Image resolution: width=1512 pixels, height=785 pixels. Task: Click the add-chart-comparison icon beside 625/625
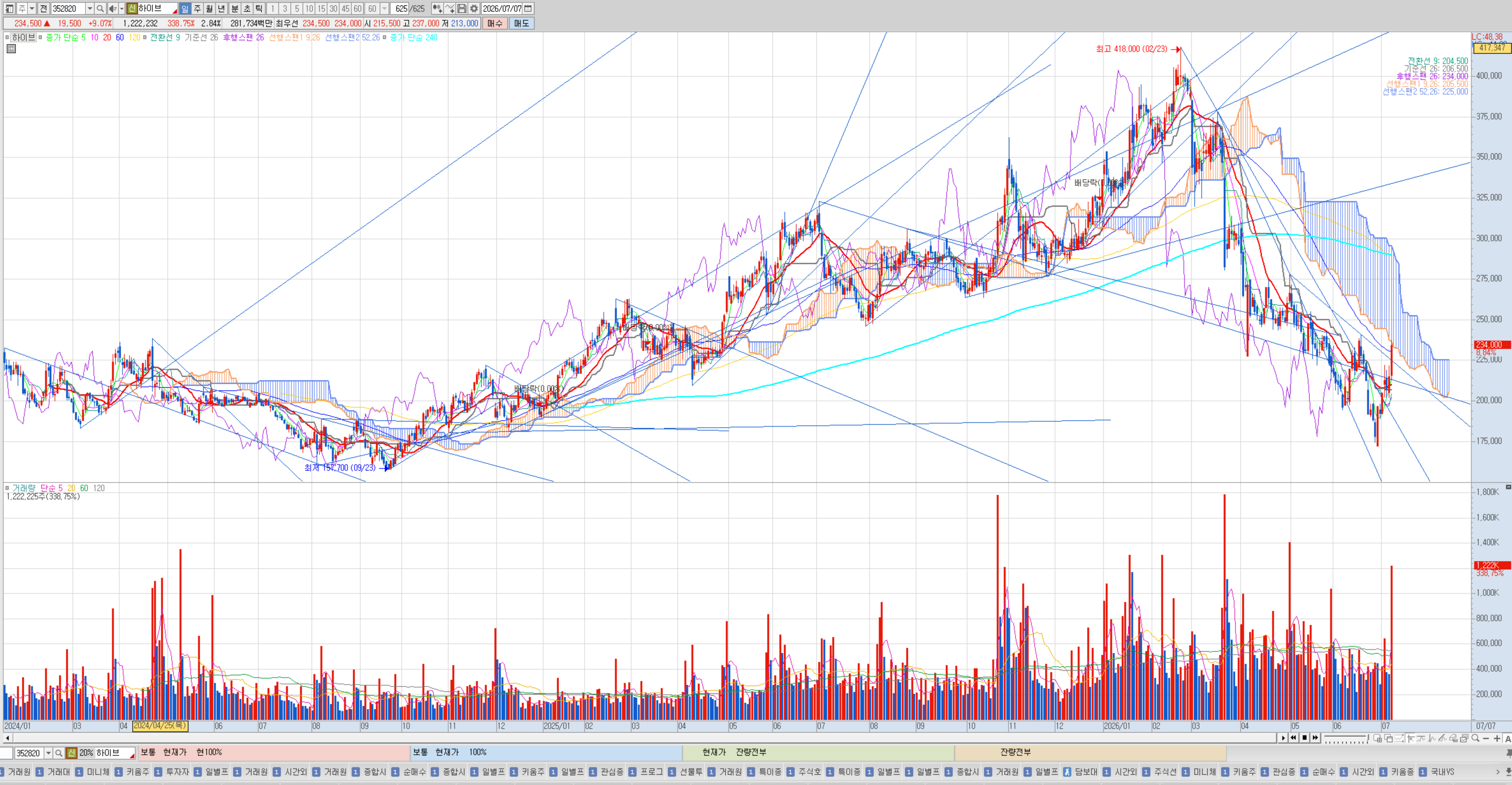[437, 9]
